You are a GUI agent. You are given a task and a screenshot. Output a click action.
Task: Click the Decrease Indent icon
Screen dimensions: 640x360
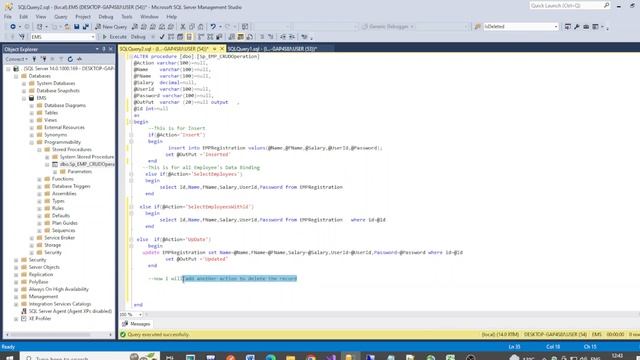tap(283, 37)
